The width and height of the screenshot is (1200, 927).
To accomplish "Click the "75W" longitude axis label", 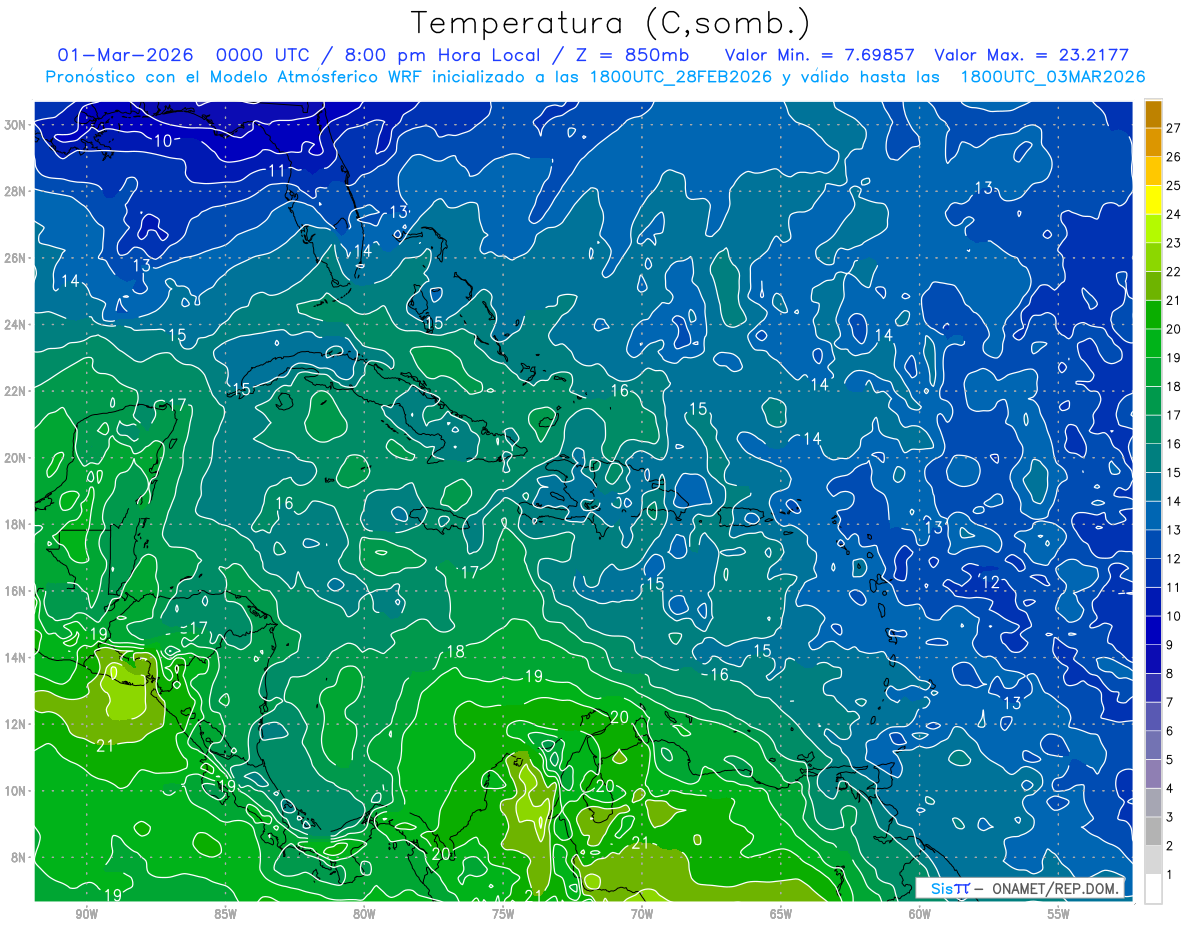I will tap(503, 914).
